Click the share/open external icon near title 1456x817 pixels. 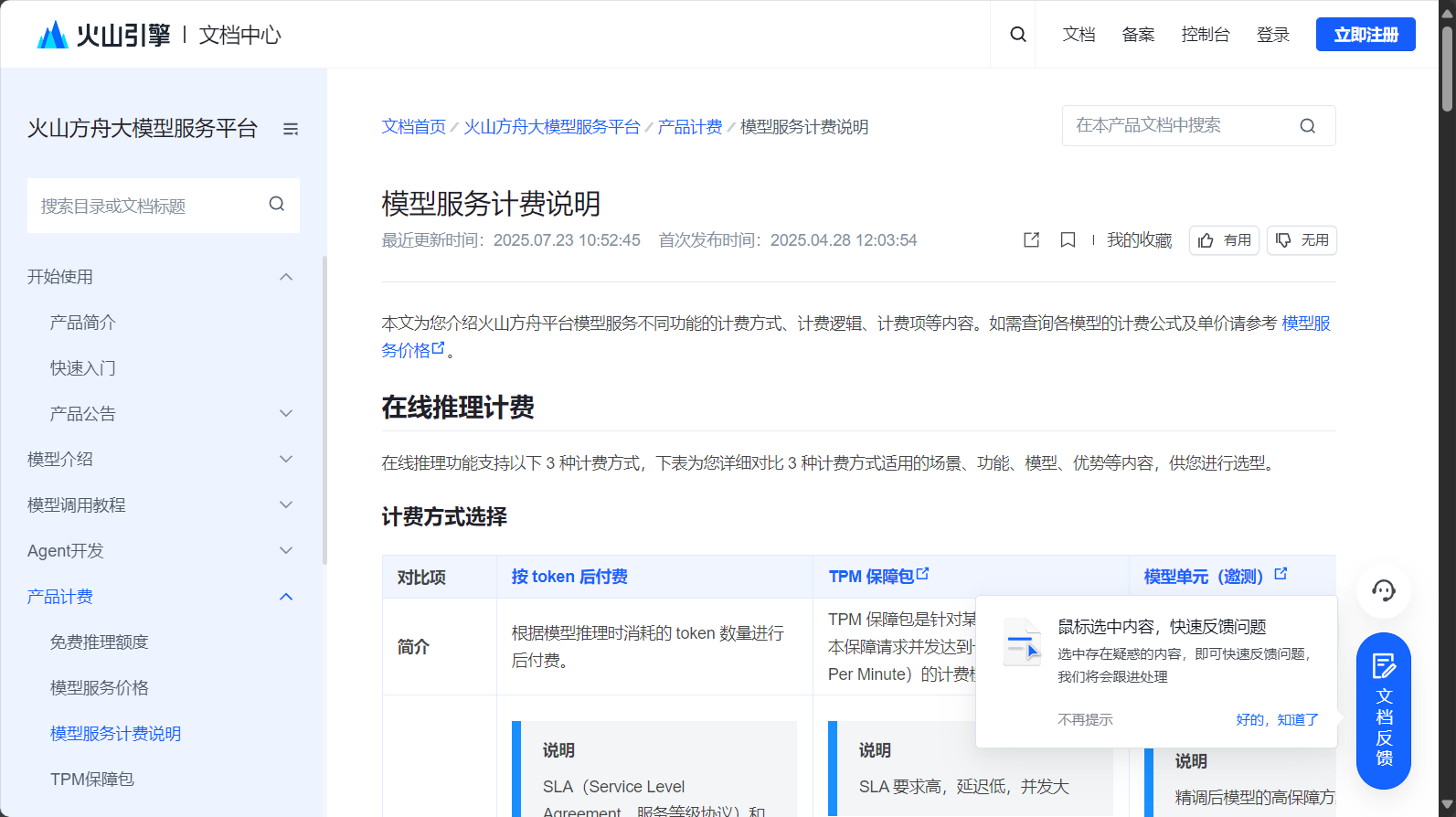tap(1032, 239)
